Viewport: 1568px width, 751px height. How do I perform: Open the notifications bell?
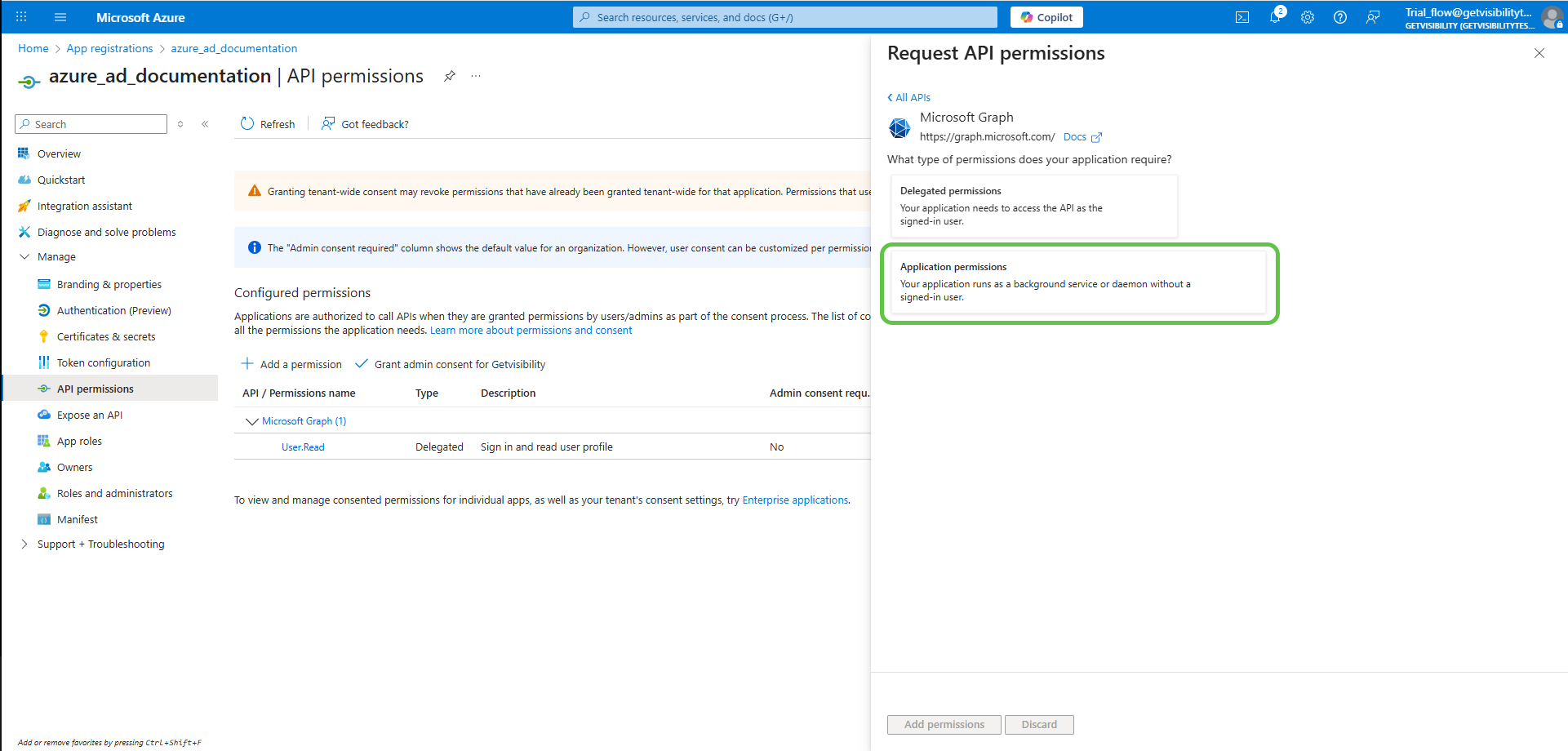click(1275, 17)
